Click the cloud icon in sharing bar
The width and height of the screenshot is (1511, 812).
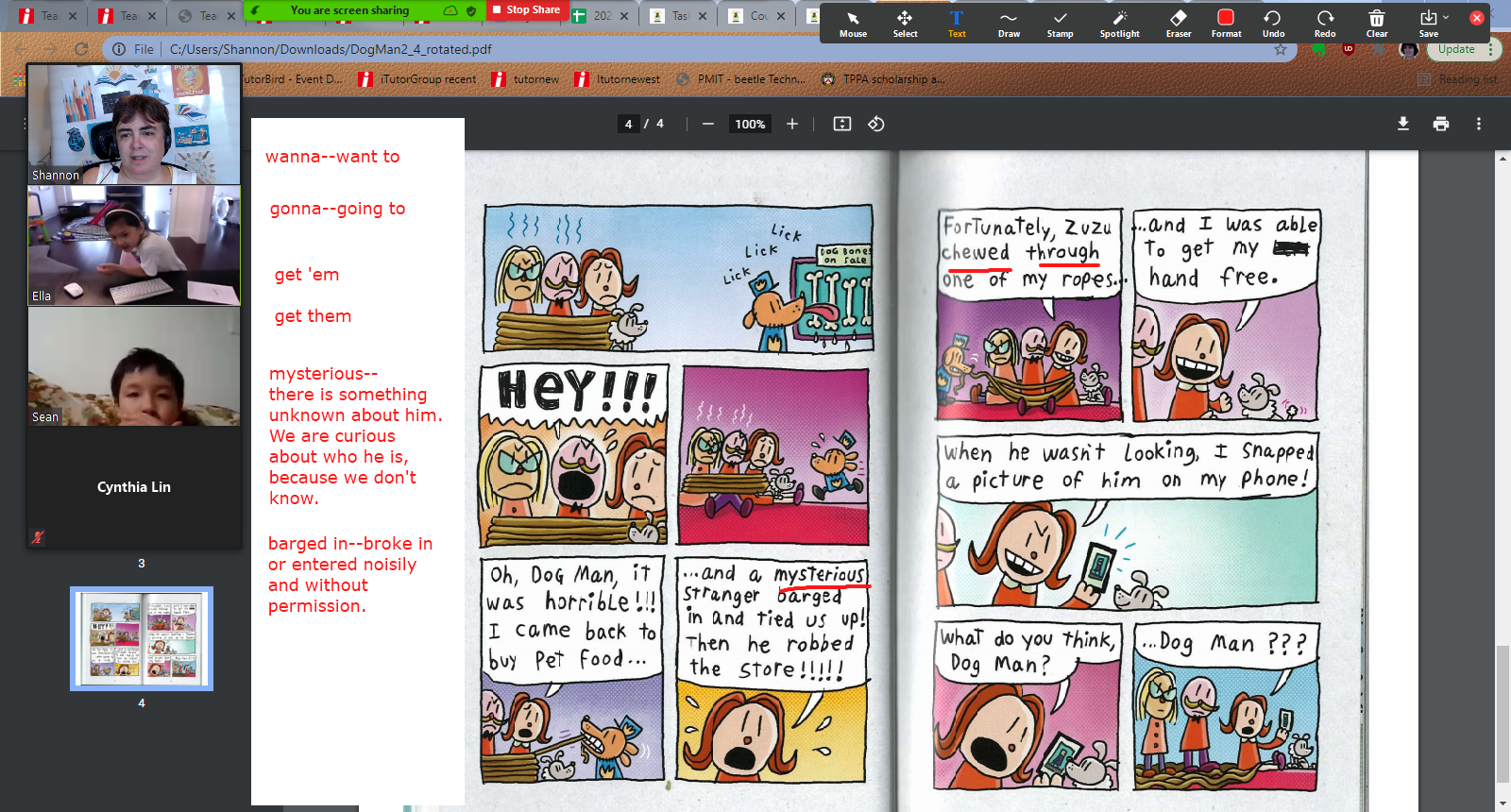(450, 10)
